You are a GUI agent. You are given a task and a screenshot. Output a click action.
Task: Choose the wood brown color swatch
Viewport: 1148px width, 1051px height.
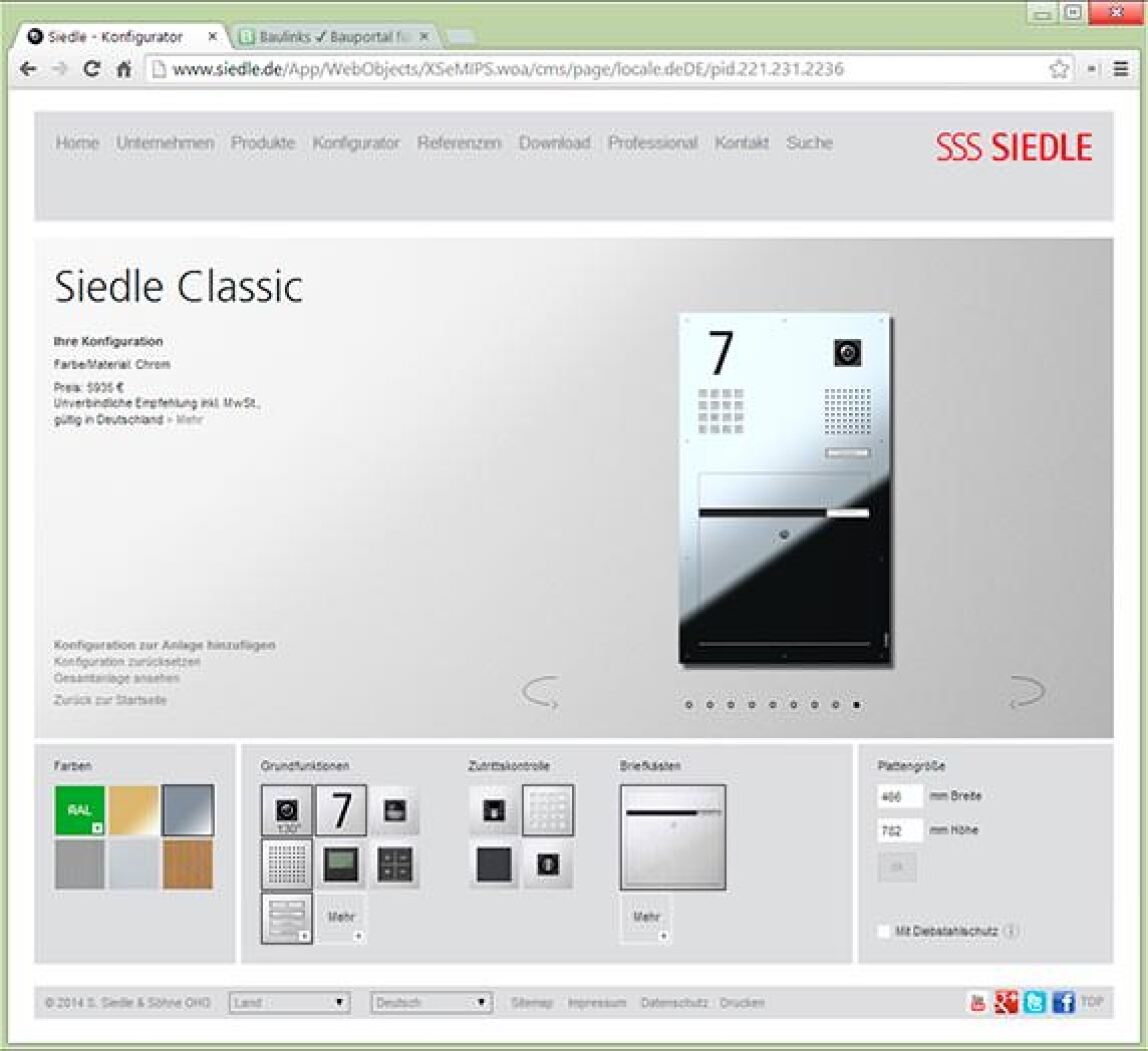(188, 864)
